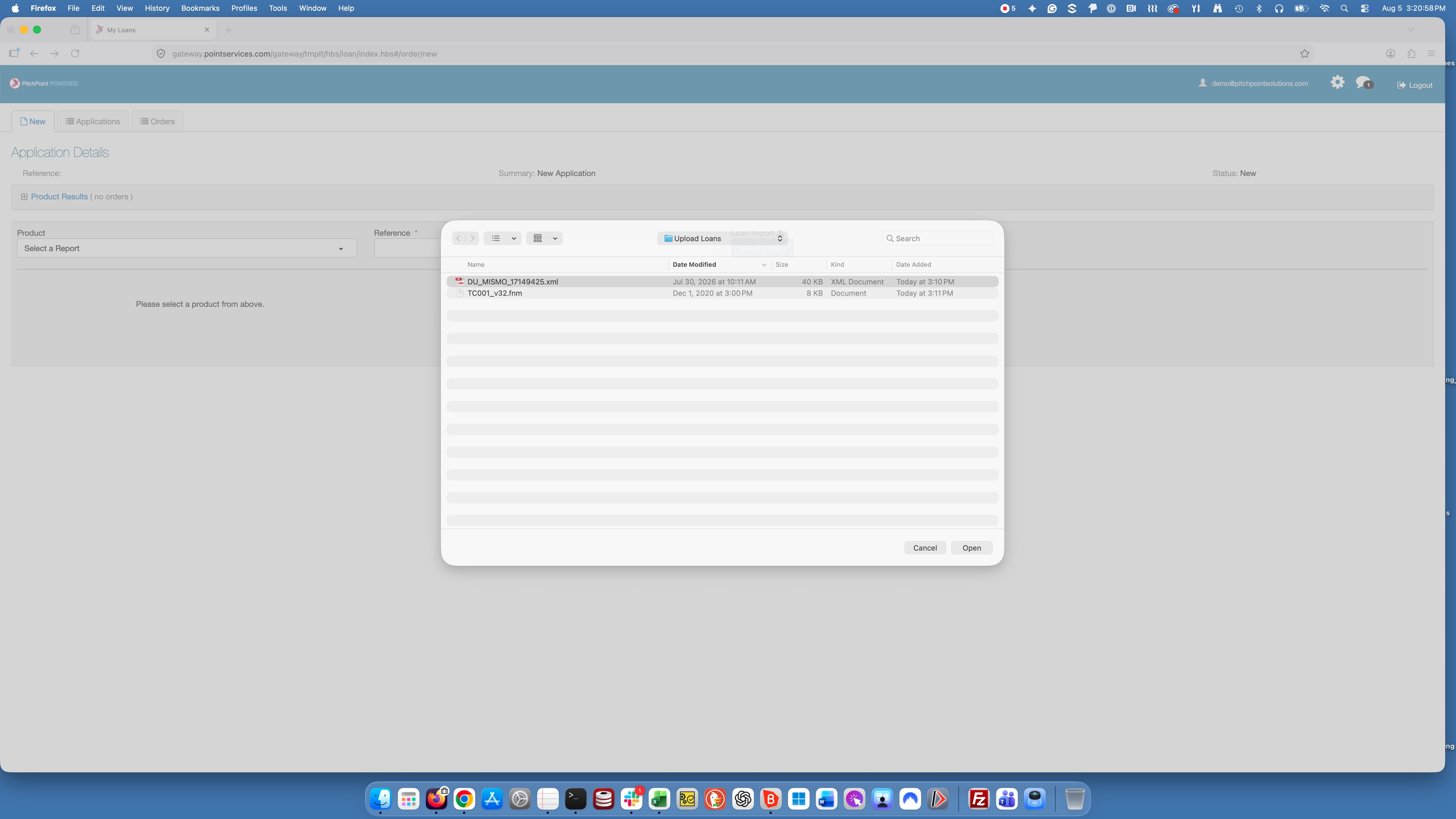
Task: Open the Firefox application menu hamburger
Action: coord(1432,54)
